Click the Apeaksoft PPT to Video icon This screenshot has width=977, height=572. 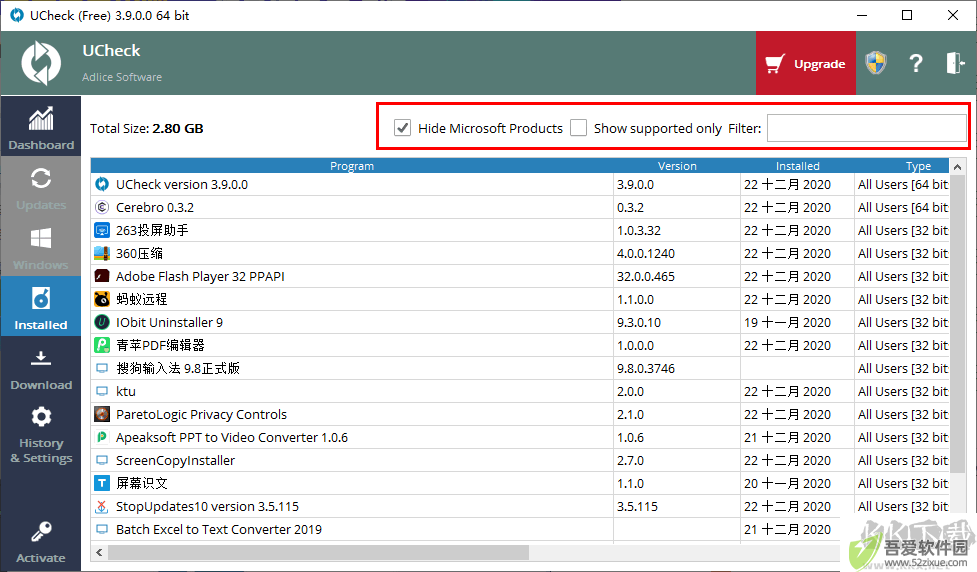[102, 437]
